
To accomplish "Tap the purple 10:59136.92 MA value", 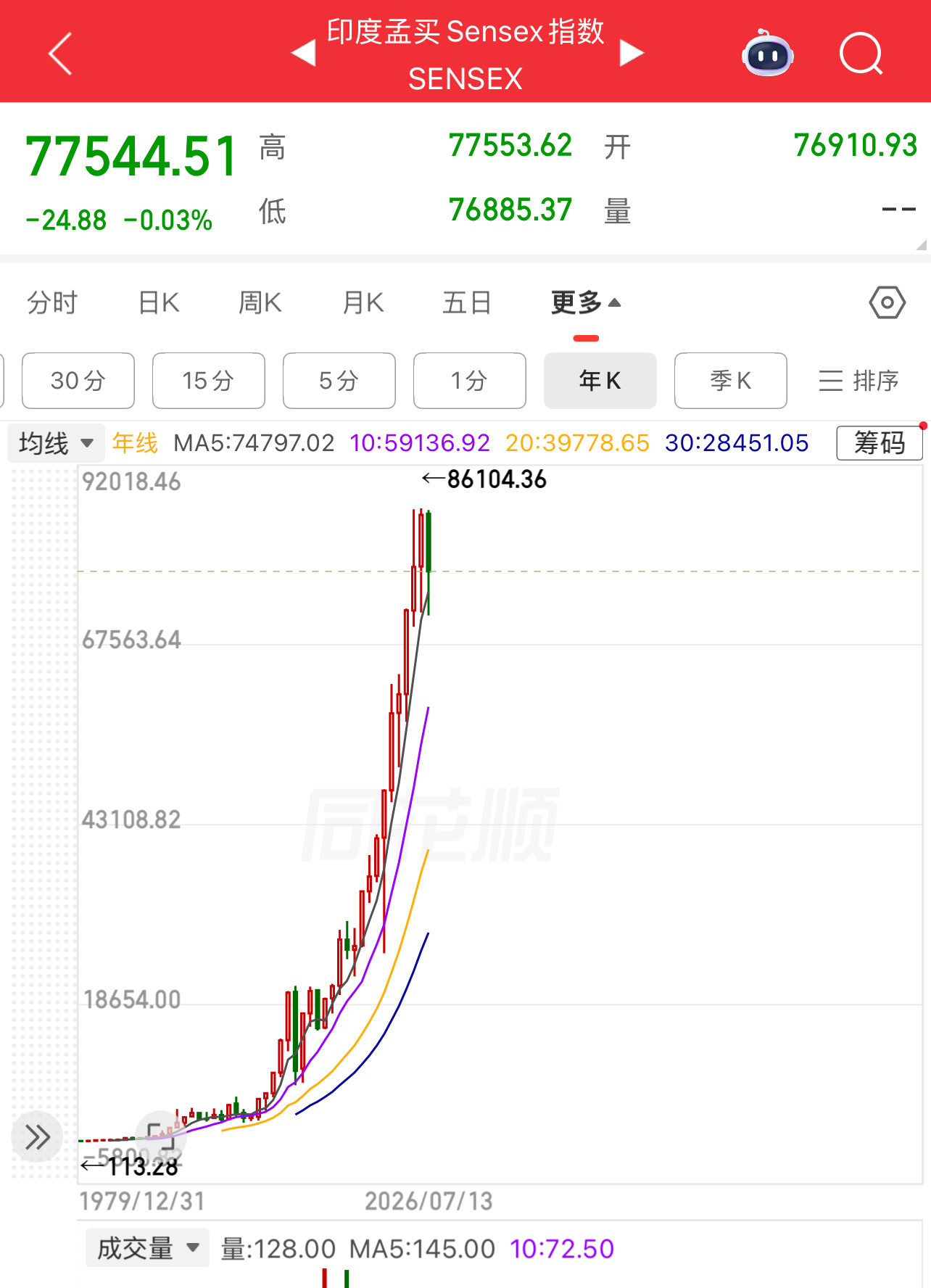I will [x=420, y=442].
